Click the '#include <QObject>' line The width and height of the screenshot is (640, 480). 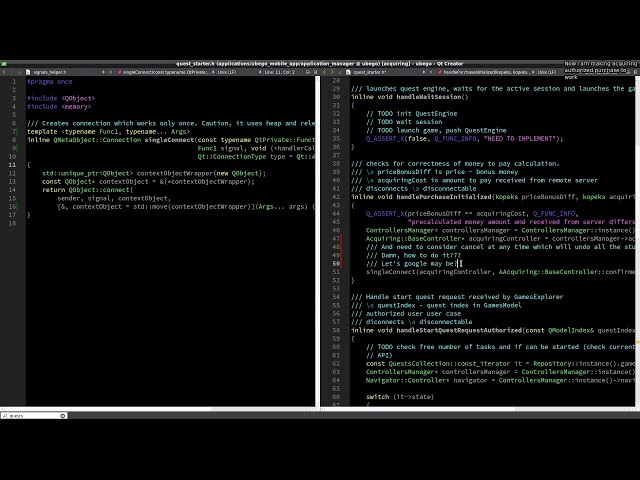[61, 98]
